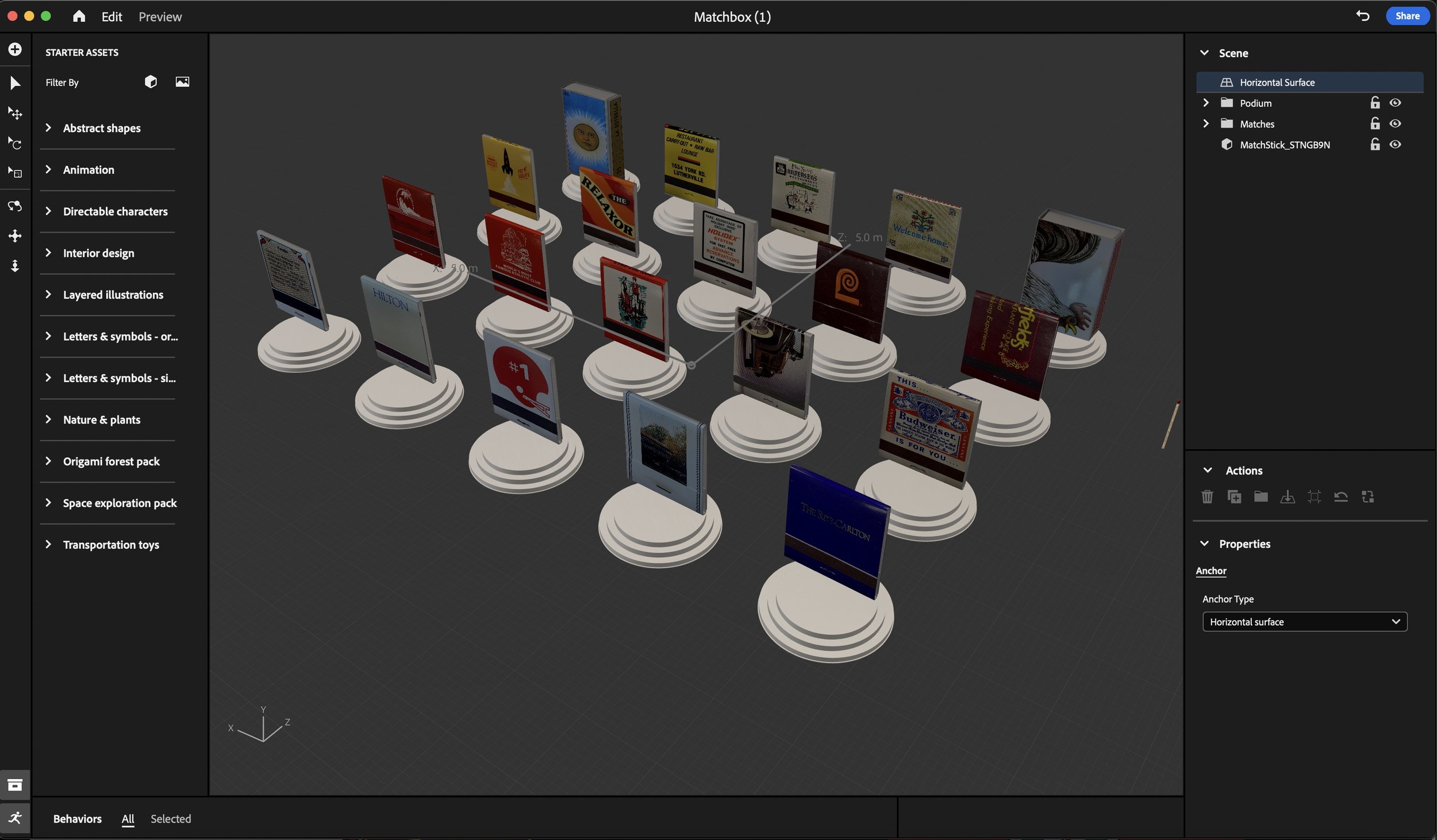Select the arrow Select tool
Screen dimensions: 1437x840
click(15, 83)
